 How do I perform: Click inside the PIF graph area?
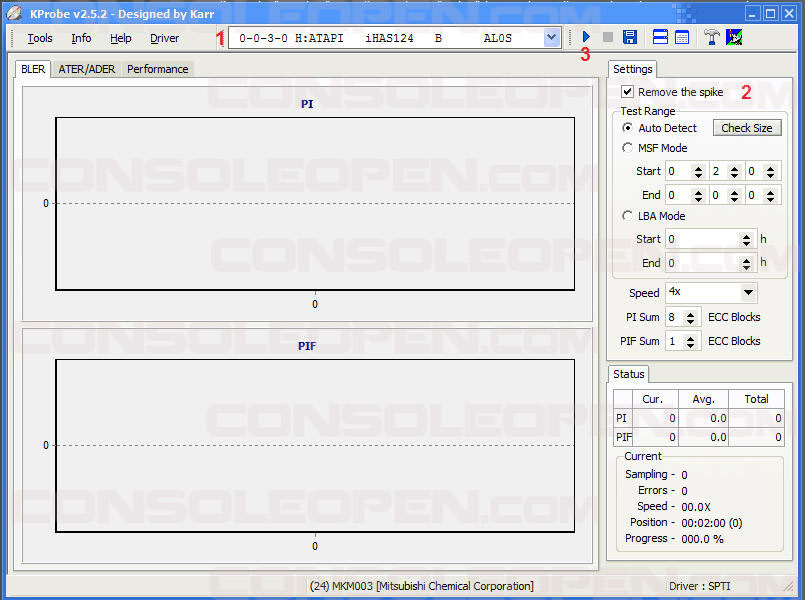pos(315,446)
